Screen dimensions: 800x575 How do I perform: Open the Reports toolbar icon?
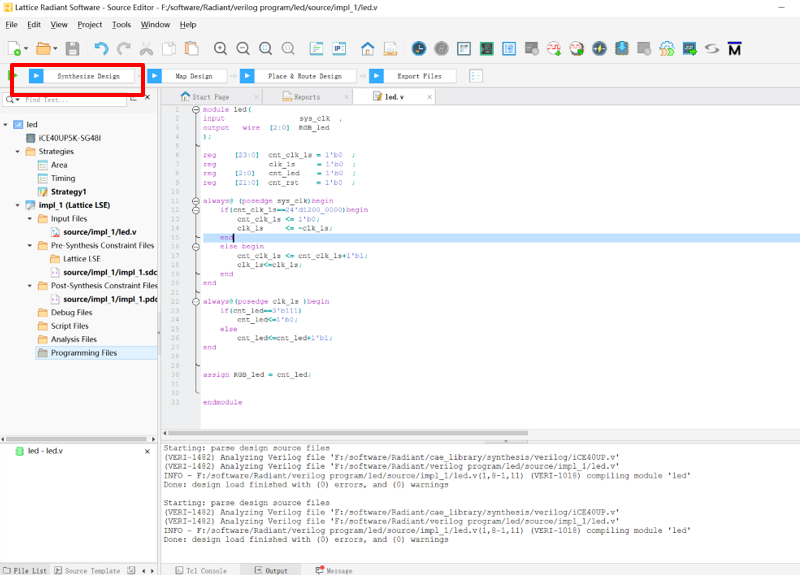(x=390, y=49)
